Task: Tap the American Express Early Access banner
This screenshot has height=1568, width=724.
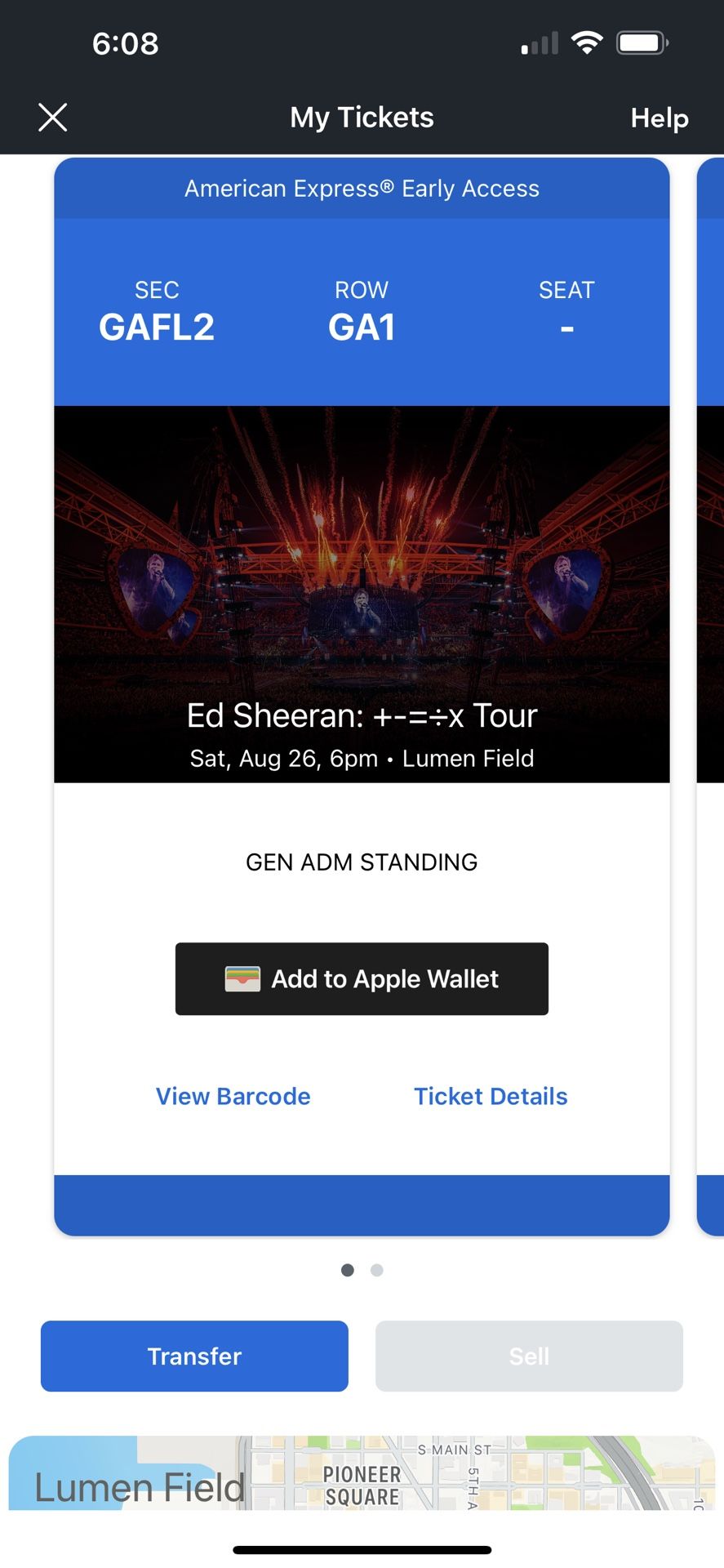Action: 362,188
